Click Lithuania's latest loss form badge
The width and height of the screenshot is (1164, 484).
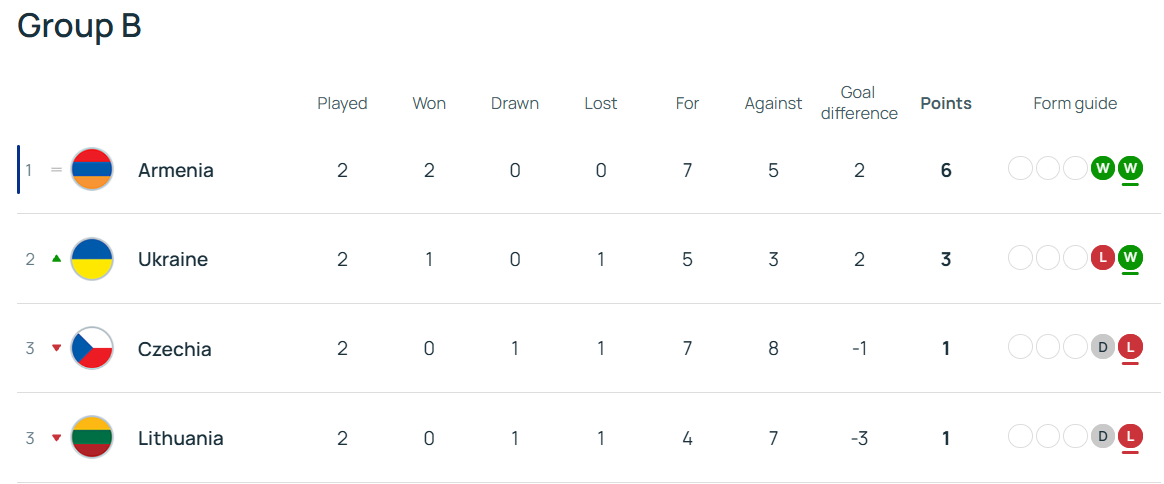(x=1130, y=437)
